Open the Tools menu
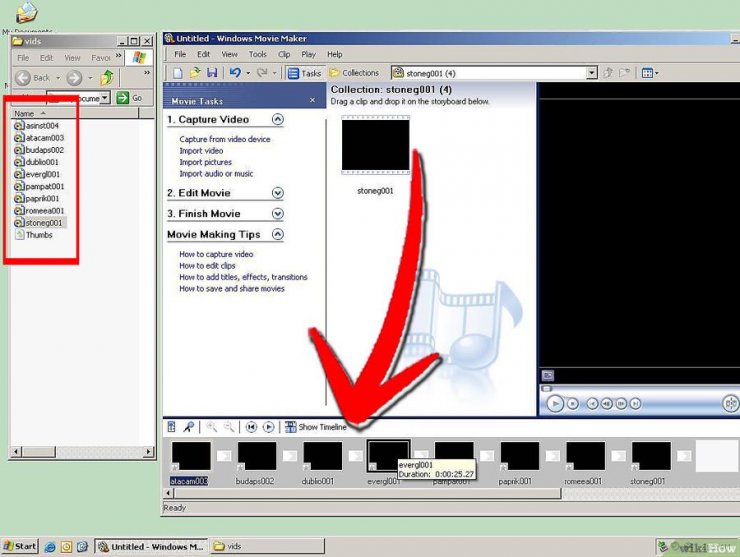740x557 pixels. tap(258, 54)
